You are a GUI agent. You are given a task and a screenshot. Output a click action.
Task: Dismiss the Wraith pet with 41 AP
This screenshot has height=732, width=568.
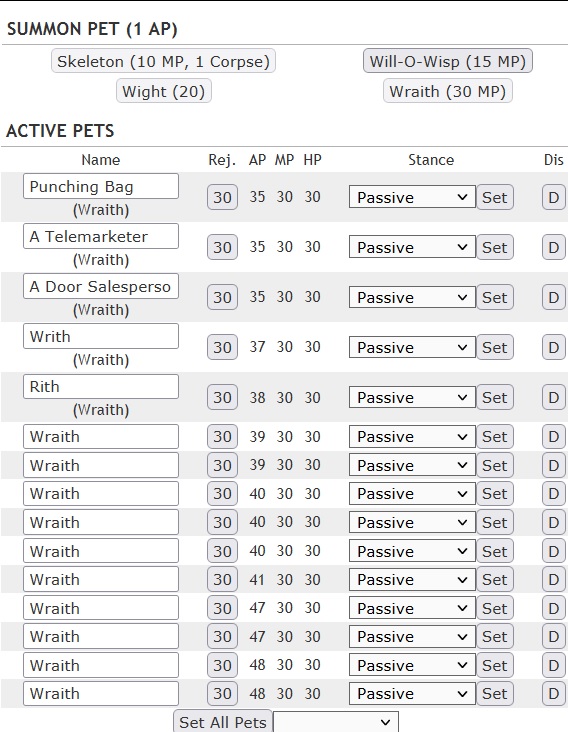[554, 579]
